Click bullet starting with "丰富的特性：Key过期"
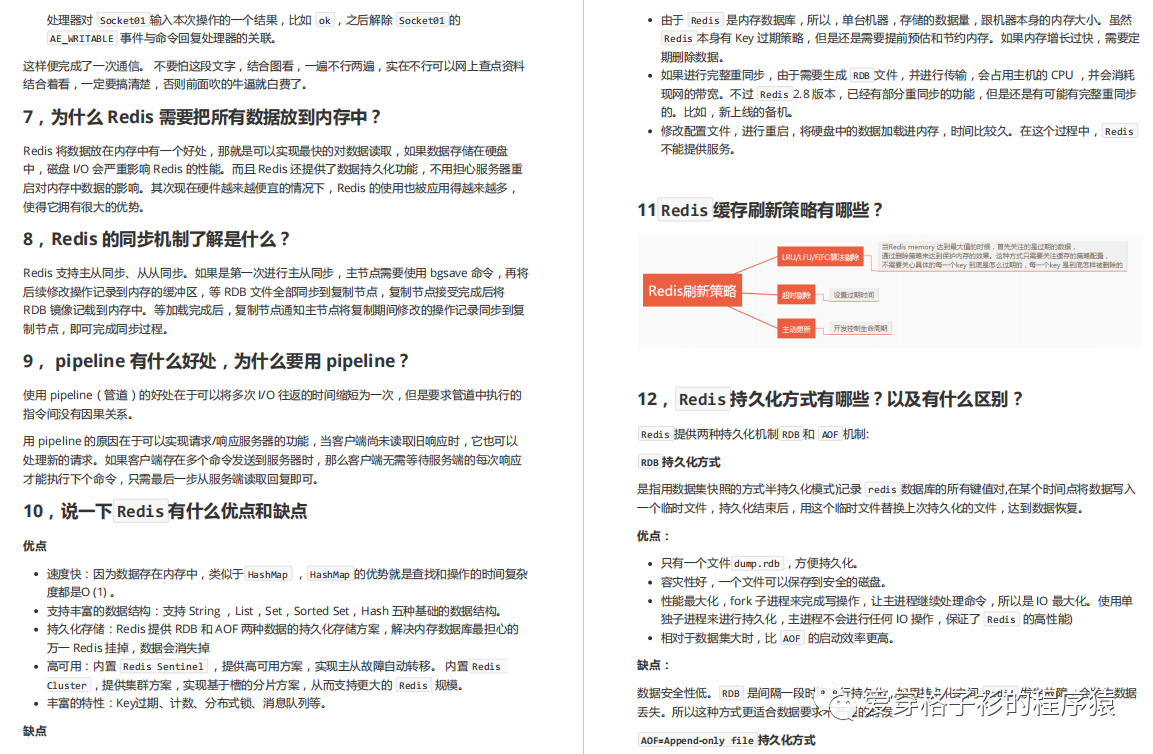This screenshot has width=1153, height=754. click(x=186, y=704)
